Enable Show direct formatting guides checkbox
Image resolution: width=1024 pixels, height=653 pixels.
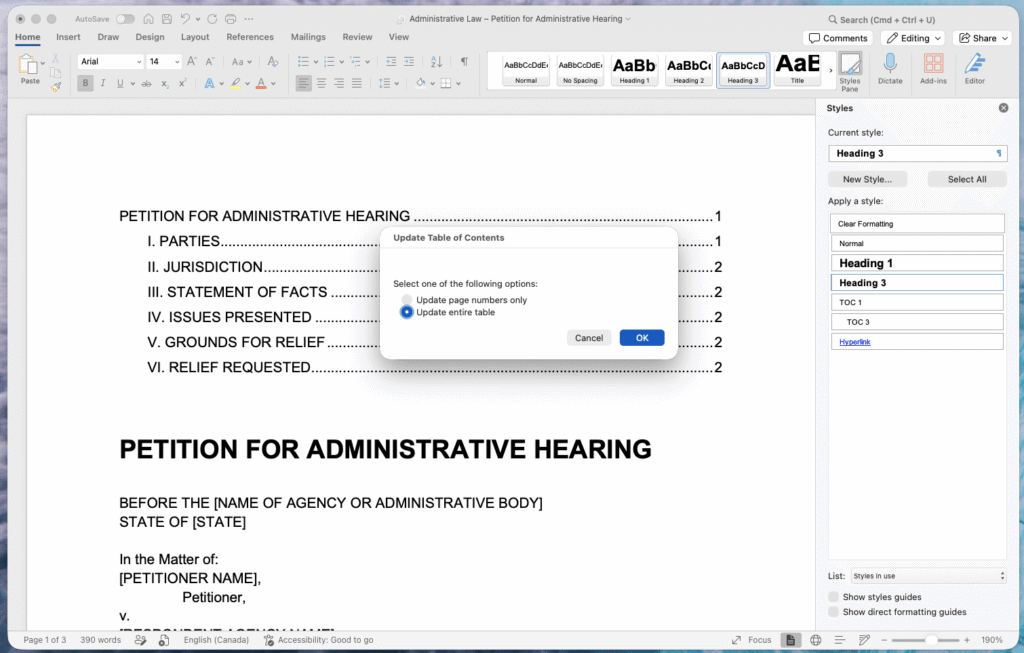click(833, 612)
